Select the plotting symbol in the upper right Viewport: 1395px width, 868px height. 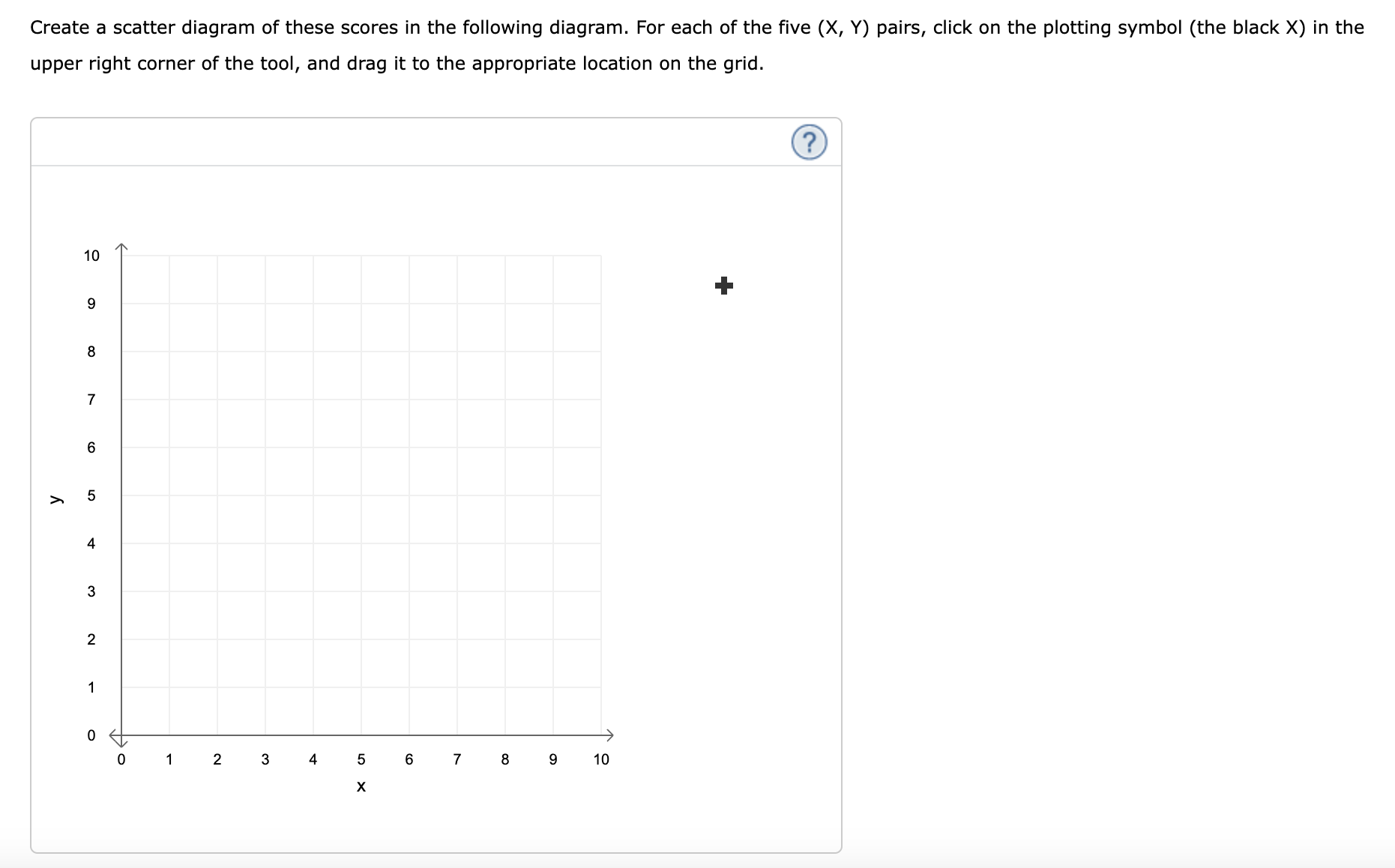[x=723, y=286]
